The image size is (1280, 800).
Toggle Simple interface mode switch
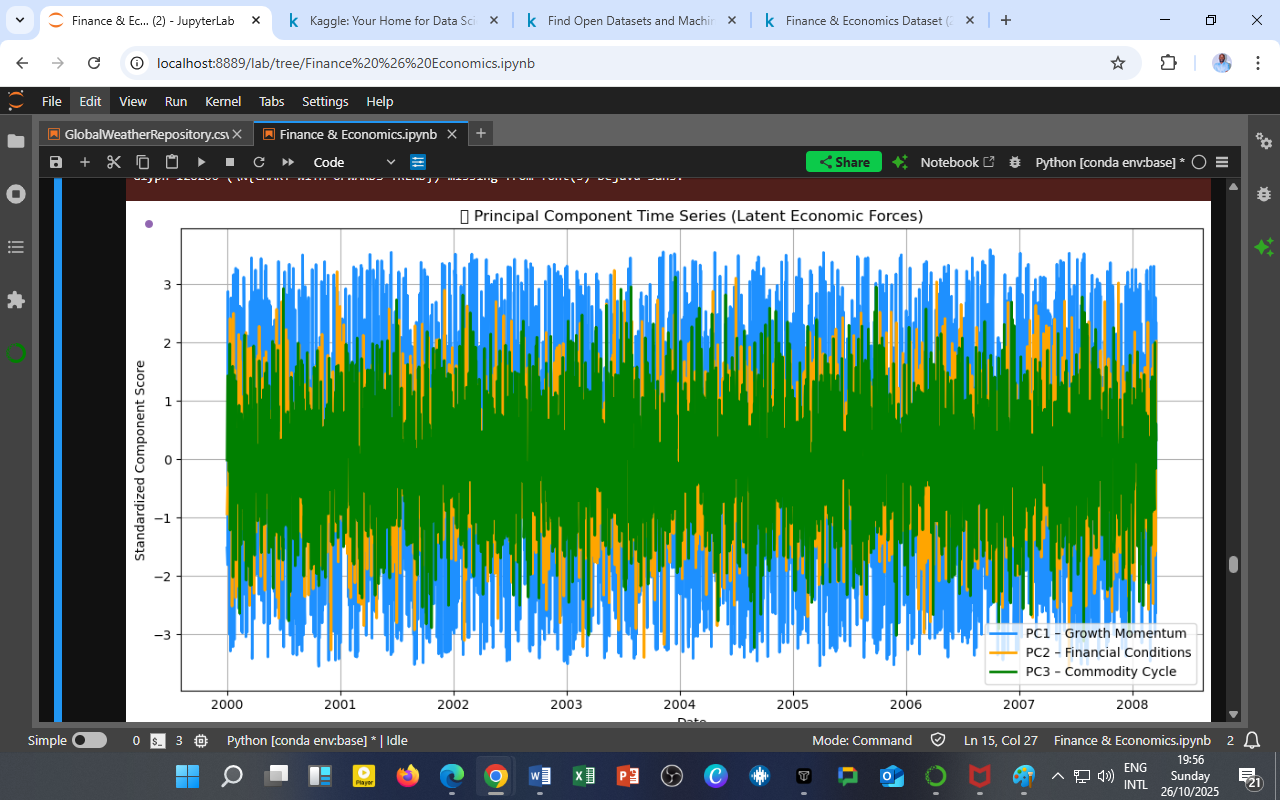pyautogui.click(x=89, y=741)
